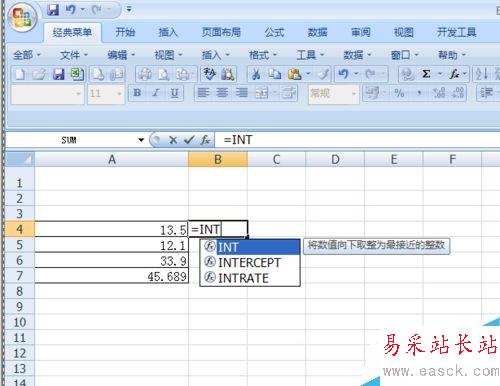Screen dimensions: 500x386
Task: Click the Sort ascending icon
Action: point(482,74)
